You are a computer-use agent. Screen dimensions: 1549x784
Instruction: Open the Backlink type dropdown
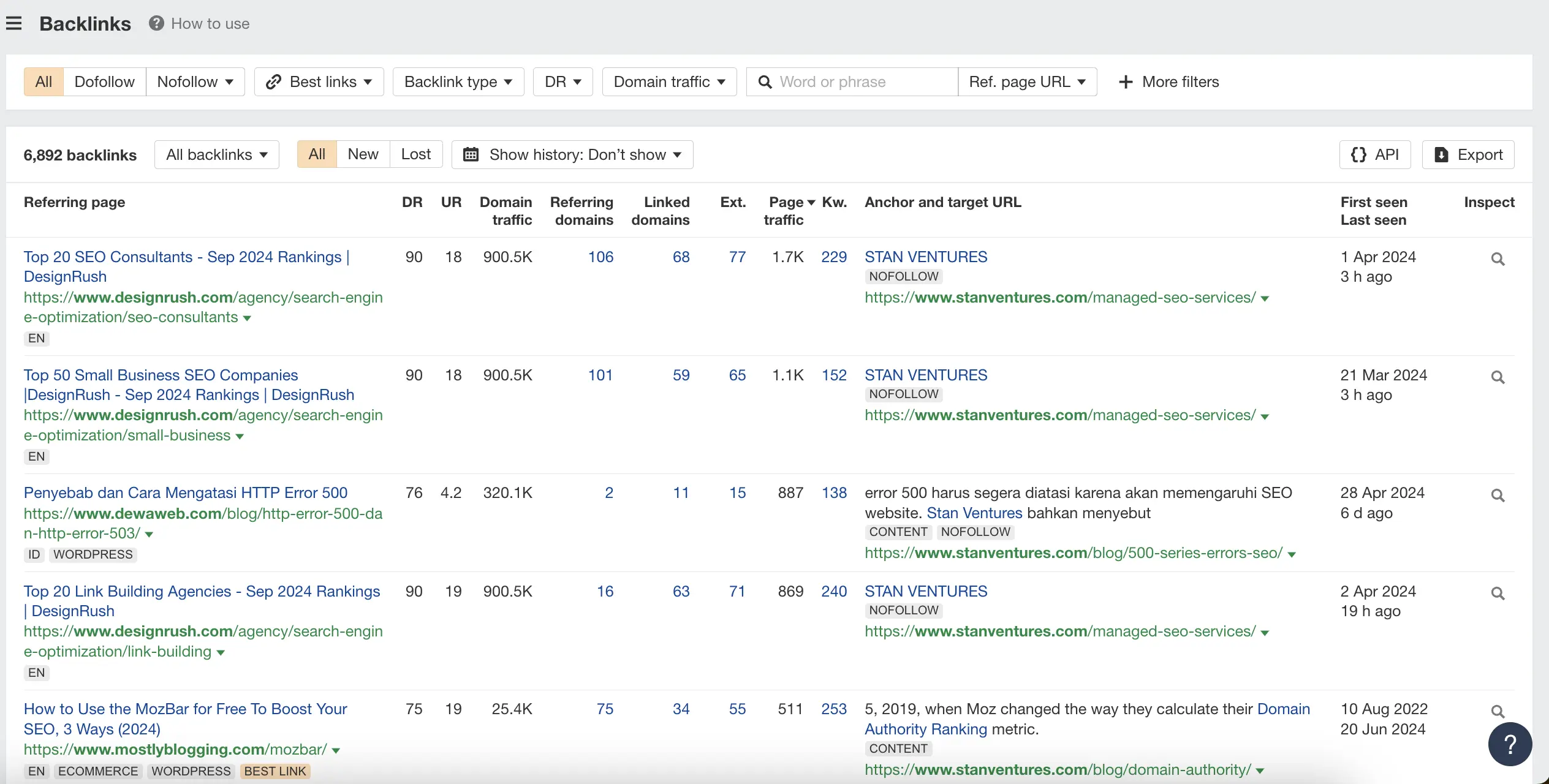458,82
